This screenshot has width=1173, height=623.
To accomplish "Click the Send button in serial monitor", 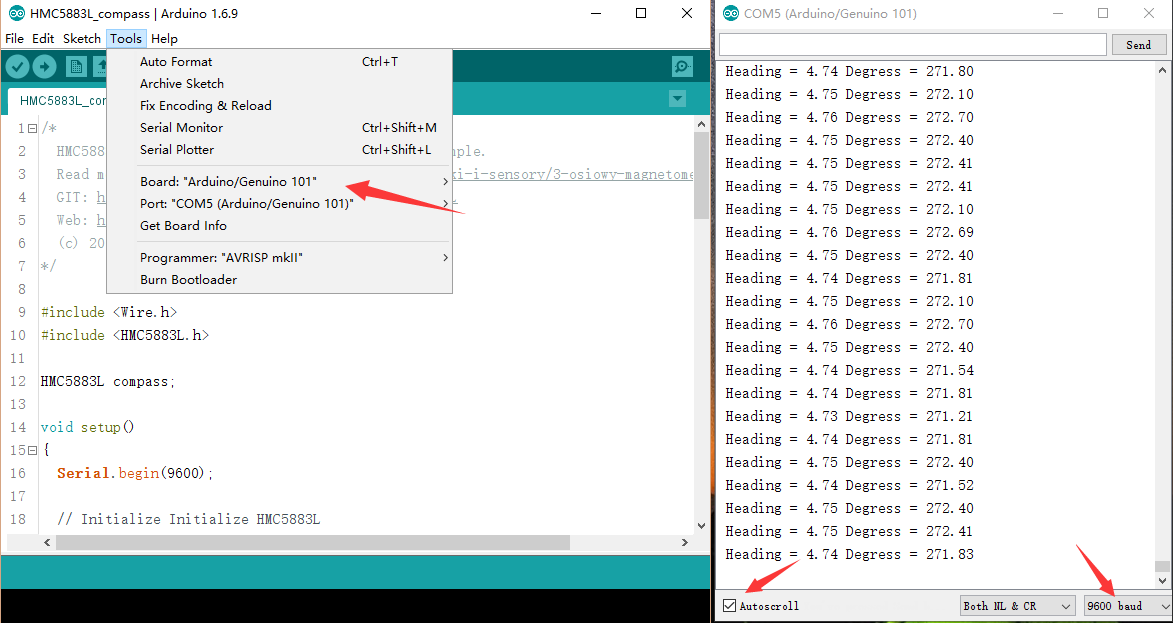I will tap(1139, 45).
